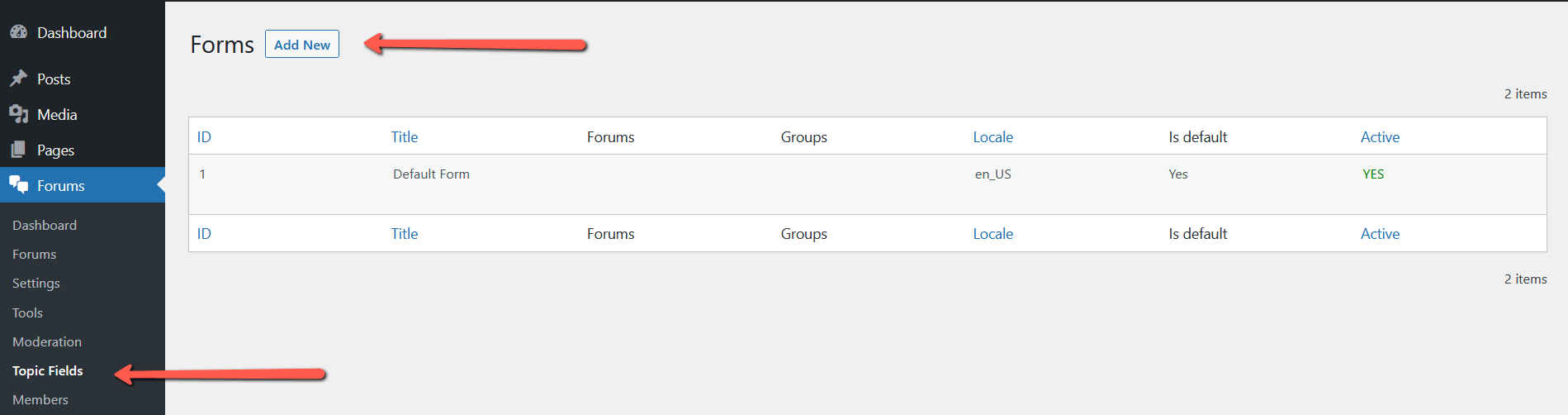Screen dimensions: 1568x415
Task: Click the Posts pushpin icon
Action: [x=18, y=79]
